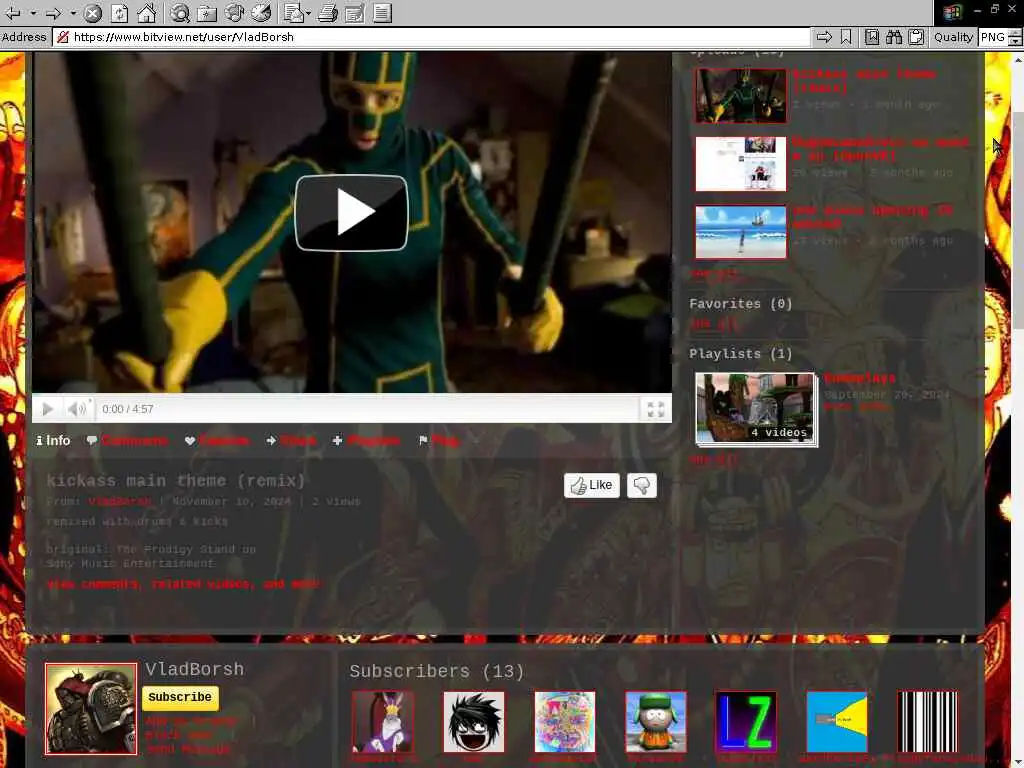Open the Flag tab with flag icon
Viewport: 1024px width, 768px height.
tap(439, 441)
